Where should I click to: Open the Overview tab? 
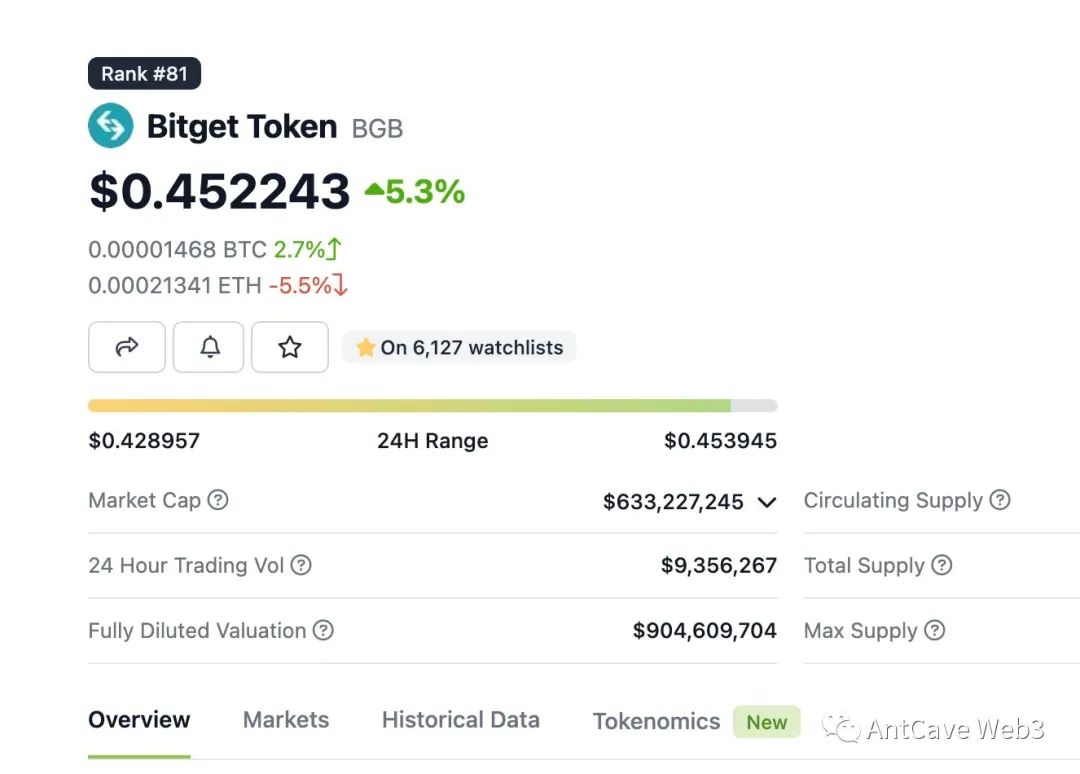pos(139,720)
